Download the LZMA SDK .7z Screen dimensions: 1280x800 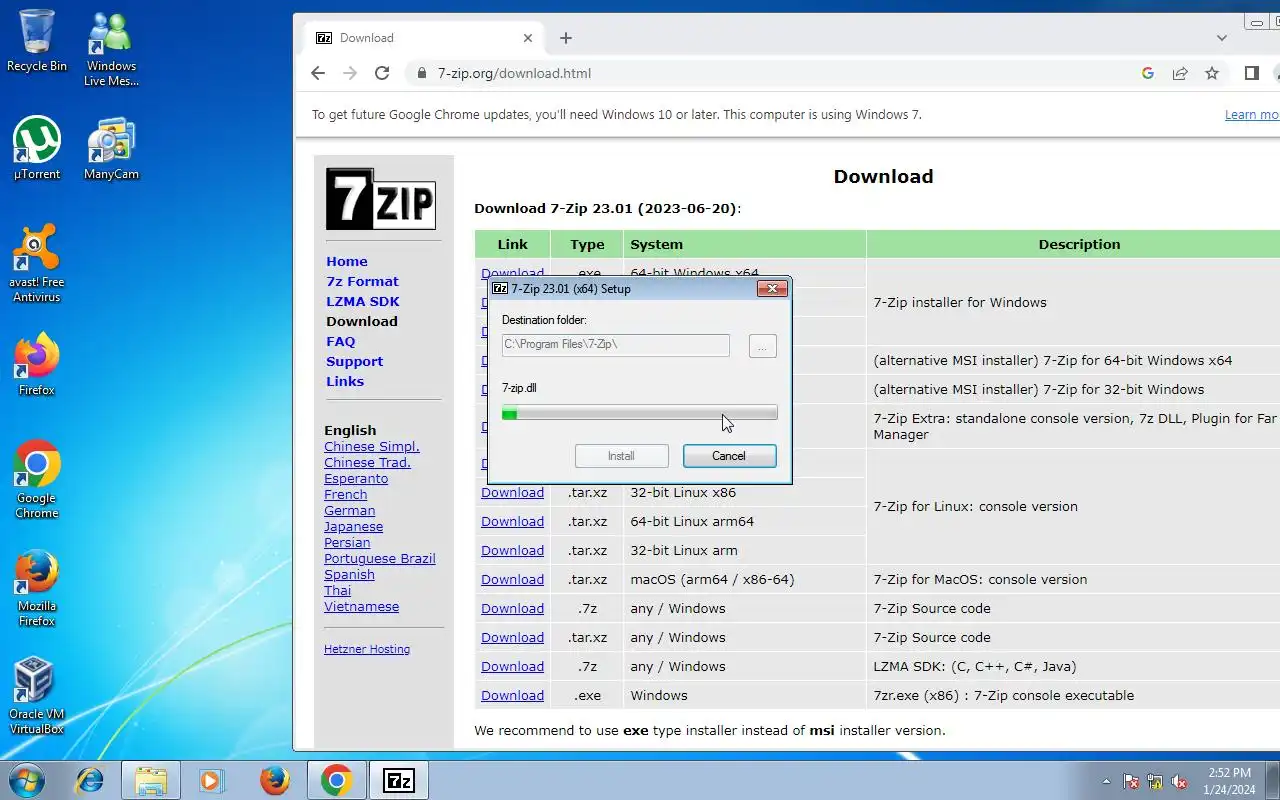(512, 666)
